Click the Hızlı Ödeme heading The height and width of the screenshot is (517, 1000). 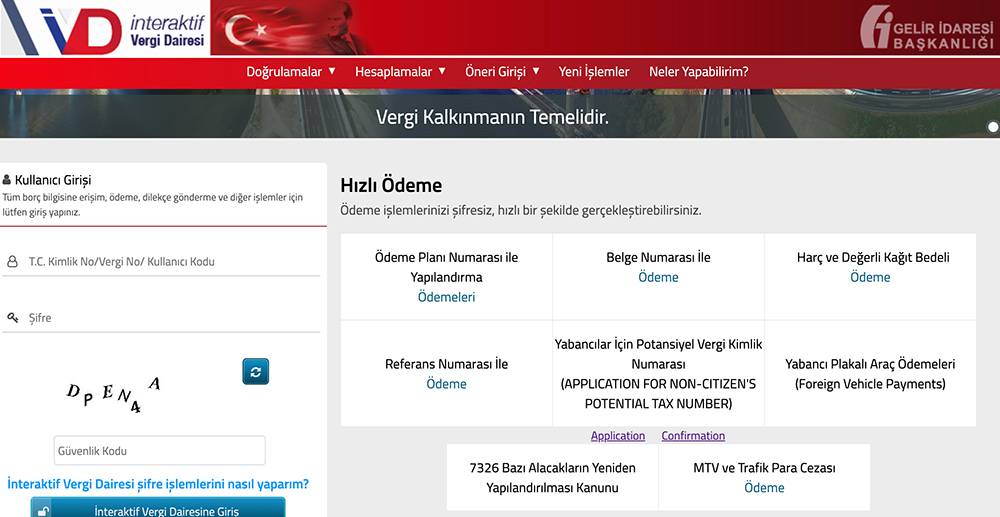pyautogui.click(x=391, y=186)
